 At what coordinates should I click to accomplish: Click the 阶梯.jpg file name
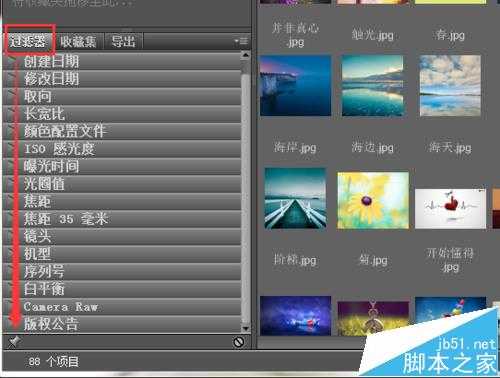295,260
